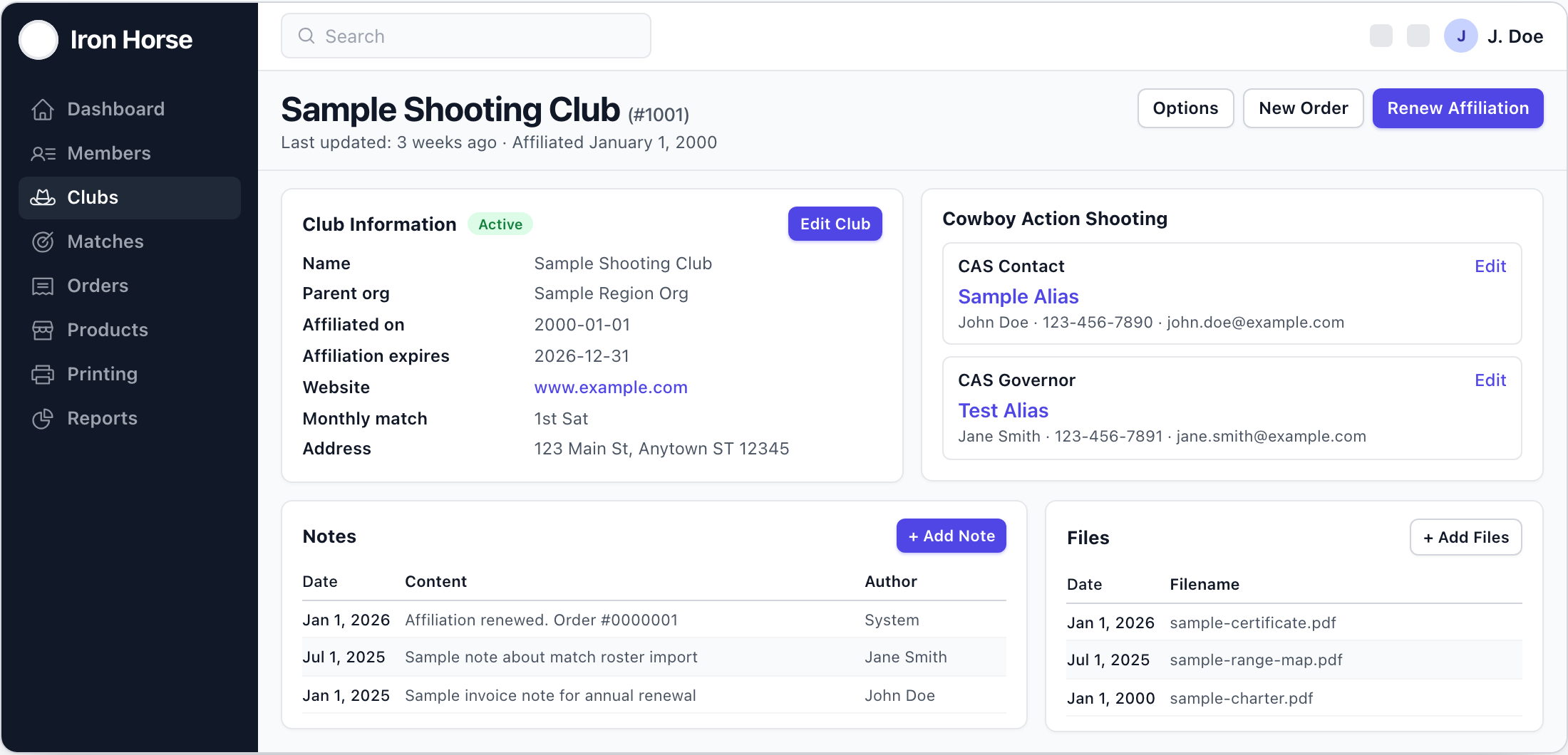Viewport: 1568px width, 755px height.
Task: Click the Printing printer icon
Action: pyautogui.click(x=43, y=374)
